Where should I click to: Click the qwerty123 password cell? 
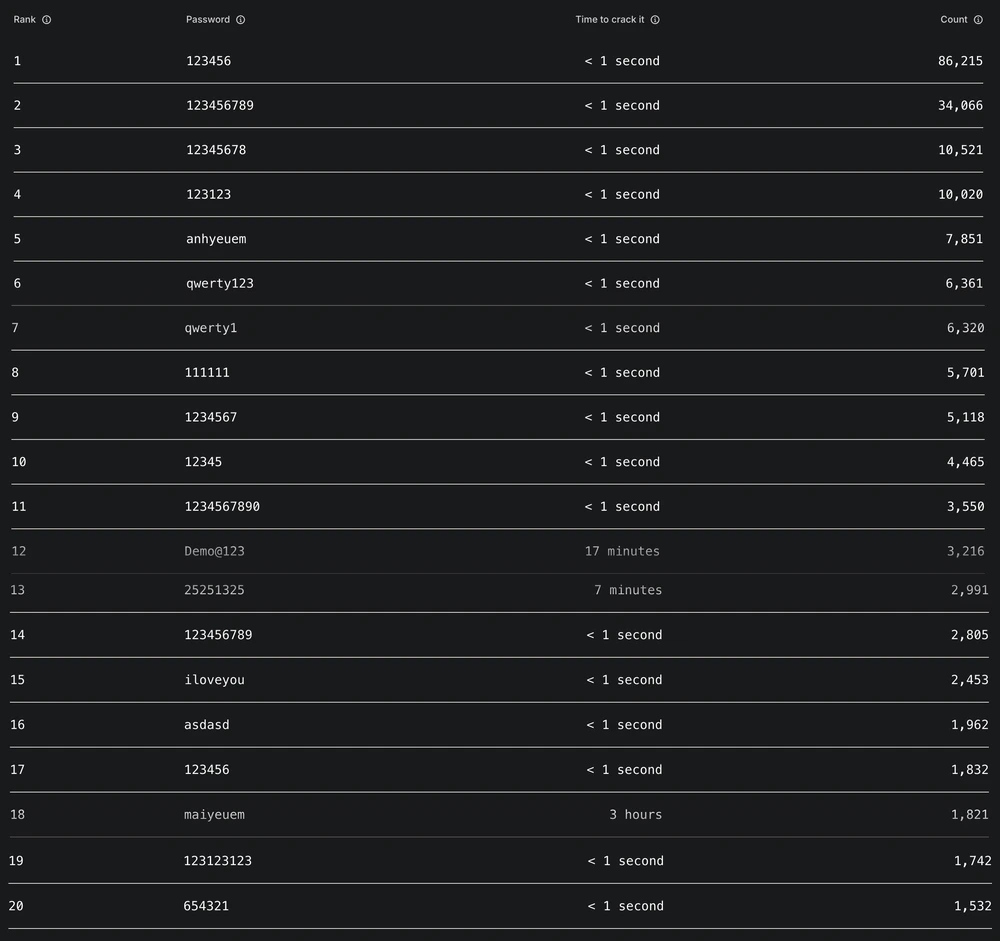point(220,284)
